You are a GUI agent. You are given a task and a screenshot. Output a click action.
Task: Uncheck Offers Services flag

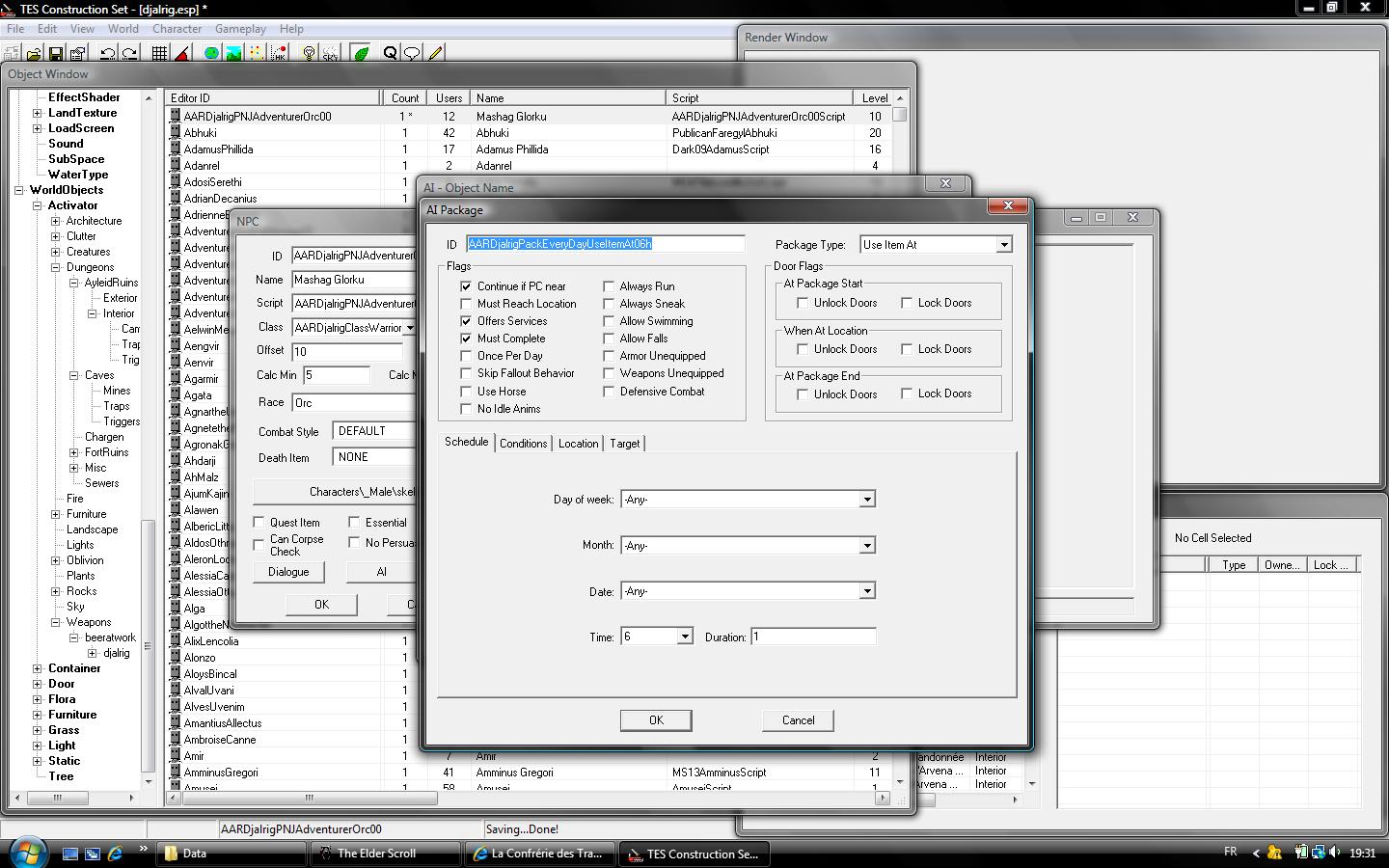coord(467,321)
